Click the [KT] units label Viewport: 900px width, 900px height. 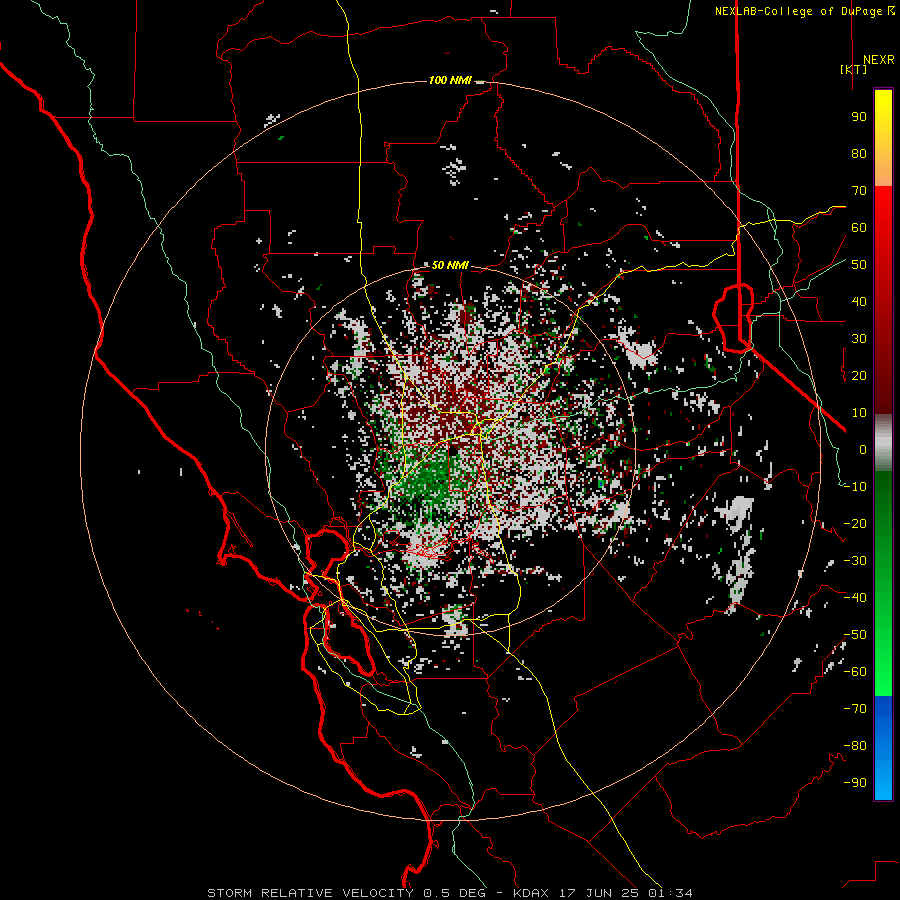tap(854, 69)
